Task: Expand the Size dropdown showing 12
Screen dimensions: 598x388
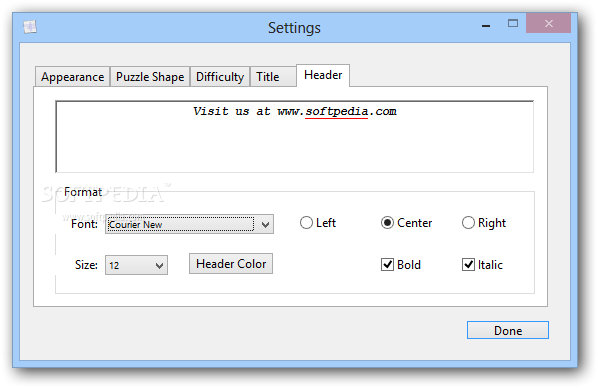Action: [x=136, y=265]
